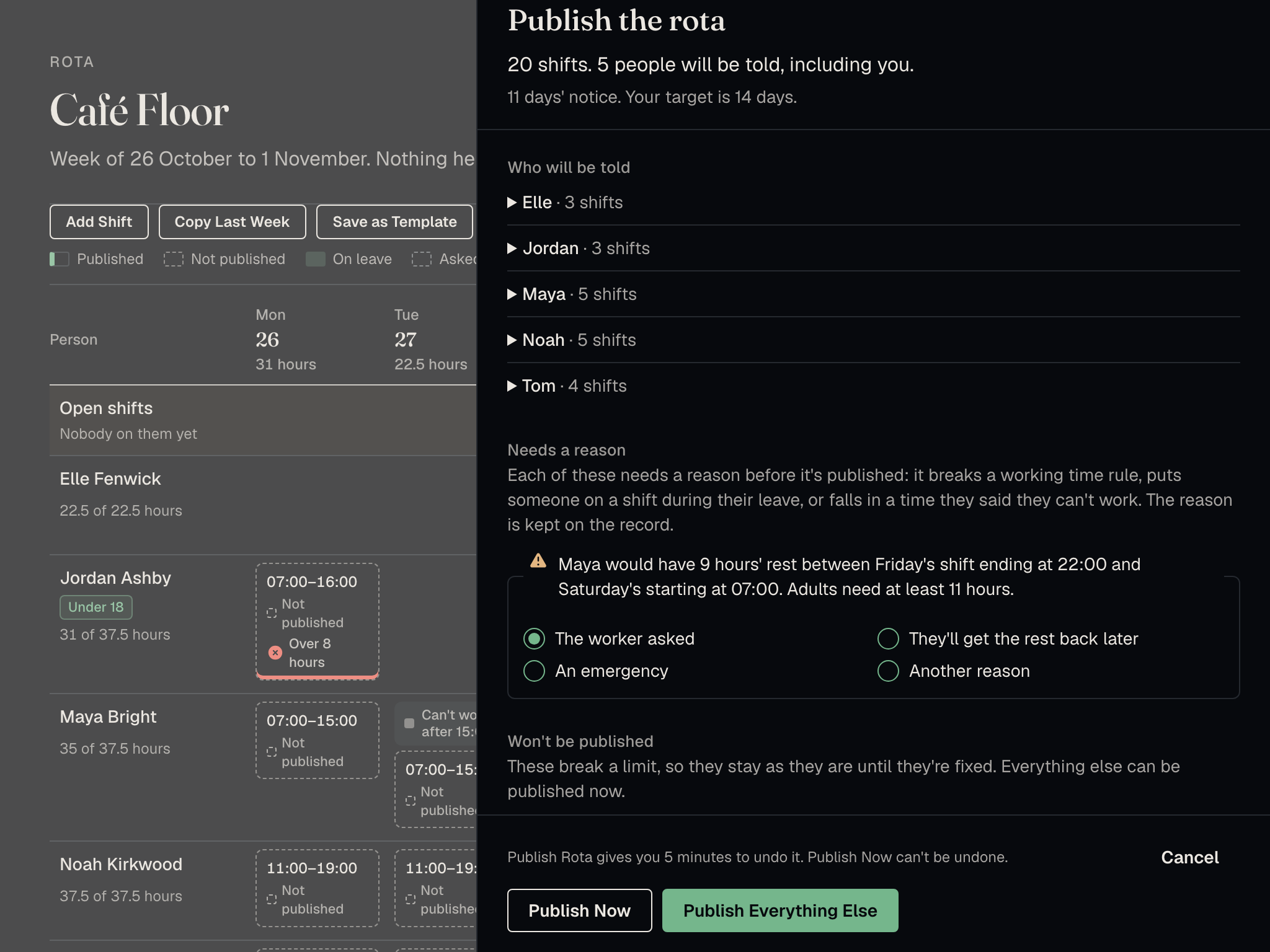Open Noah Kirkwood's Monday 11:00–19:00 shift
This screenshot has width=1270, height=952.
(317, 888)
